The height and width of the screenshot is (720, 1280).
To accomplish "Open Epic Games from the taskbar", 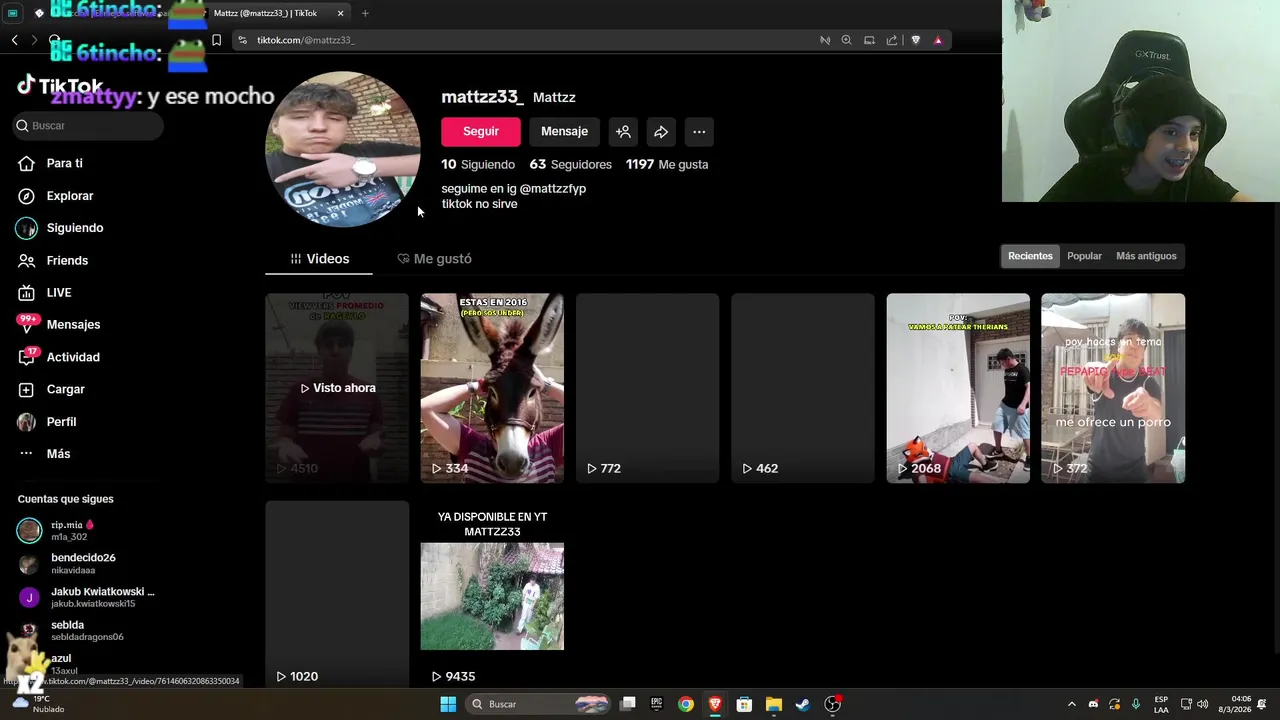I will 656,704.
